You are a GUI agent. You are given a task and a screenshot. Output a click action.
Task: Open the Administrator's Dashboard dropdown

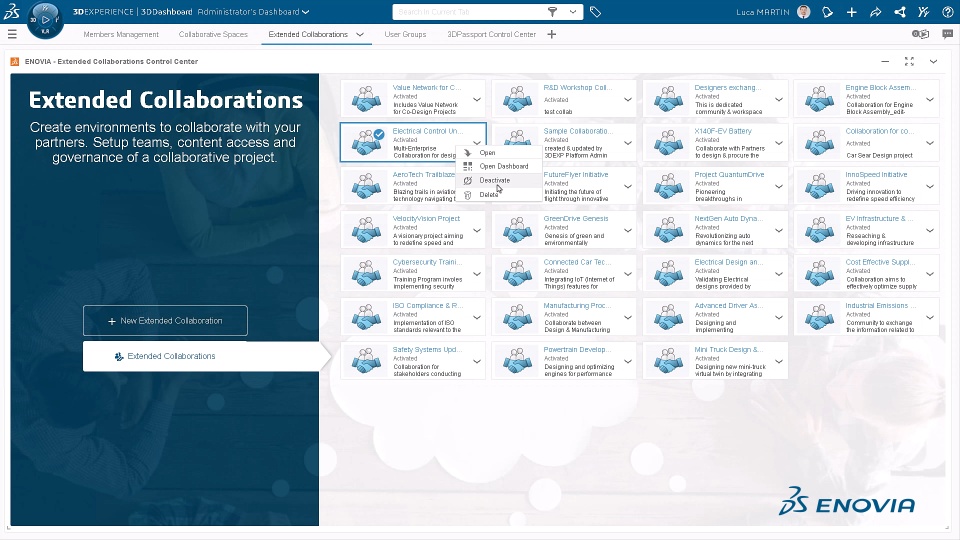tap(306, 12)
